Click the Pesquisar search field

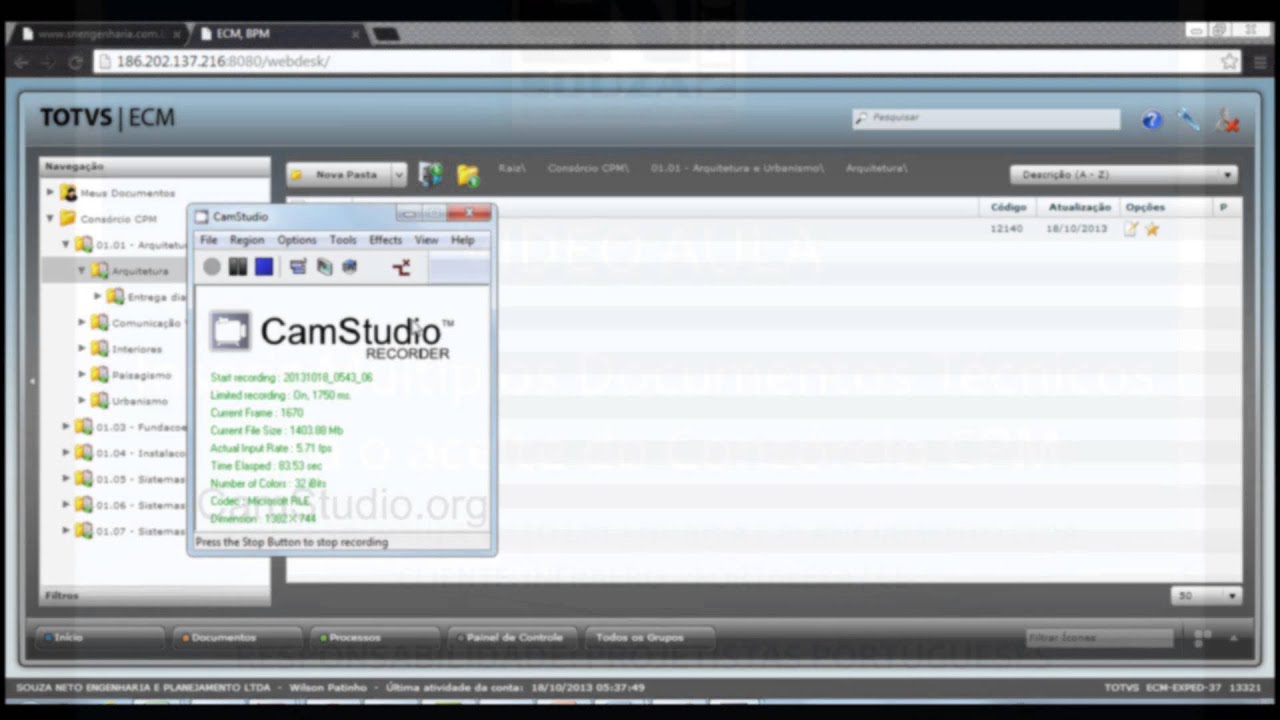986,118
